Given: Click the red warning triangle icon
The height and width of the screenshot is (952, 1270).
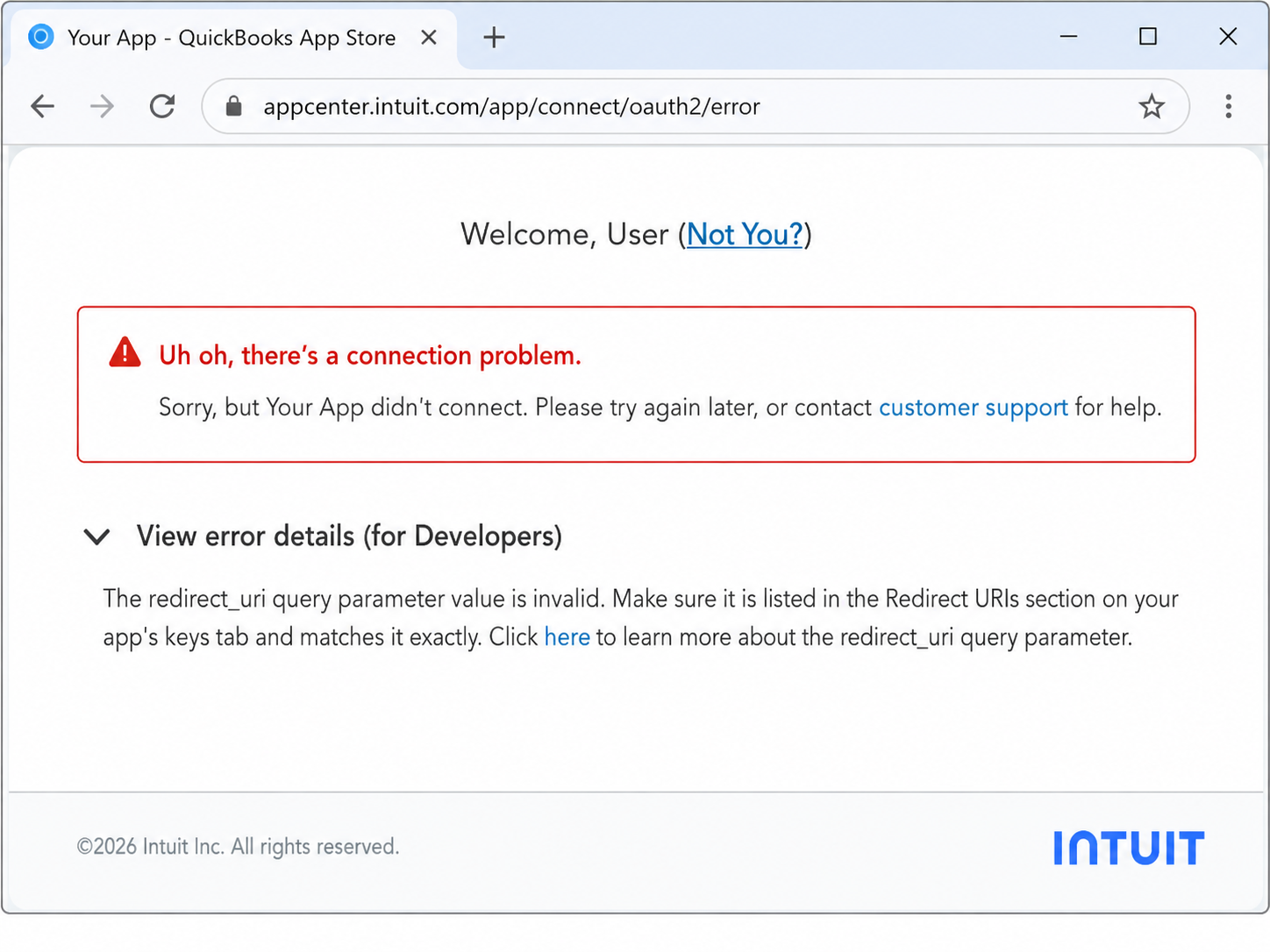Looking at the screenshot, I should (x=125, y=352).
